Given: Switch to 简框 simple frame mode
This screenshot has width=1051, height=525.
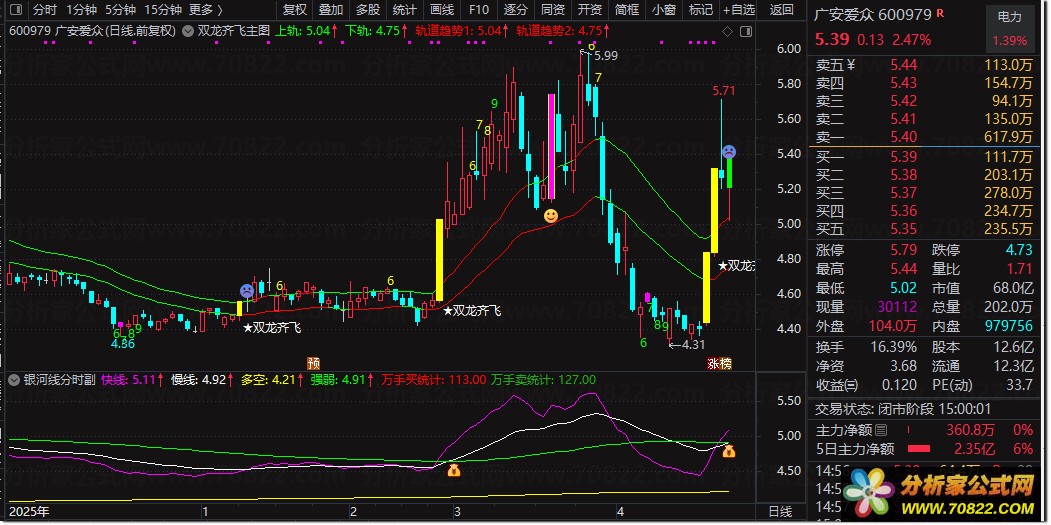Looking at the screenshot, I should 626,9.
